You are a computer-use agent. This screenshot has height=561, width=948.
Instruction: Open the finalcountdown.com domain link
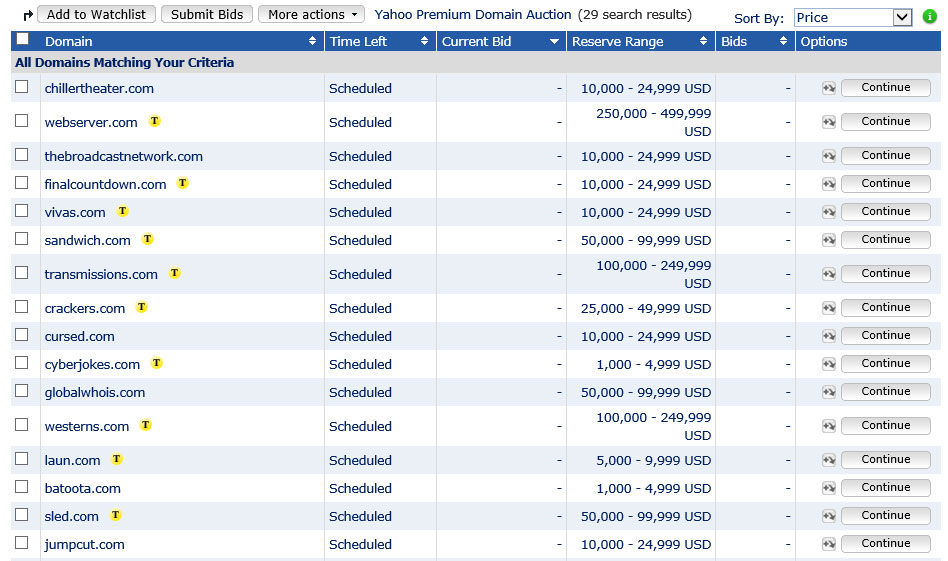click(x=105, y=184)
